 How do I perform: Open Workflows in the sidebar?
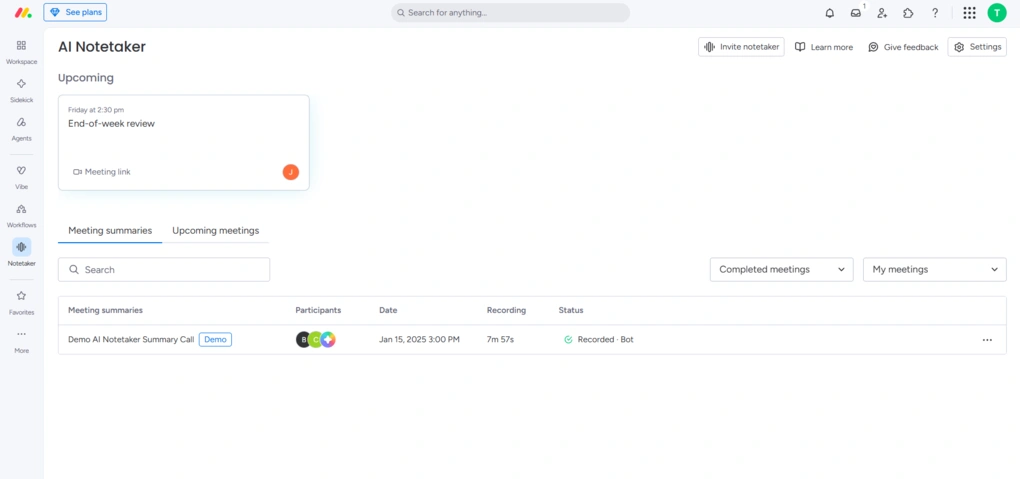(x=21, y=215)
